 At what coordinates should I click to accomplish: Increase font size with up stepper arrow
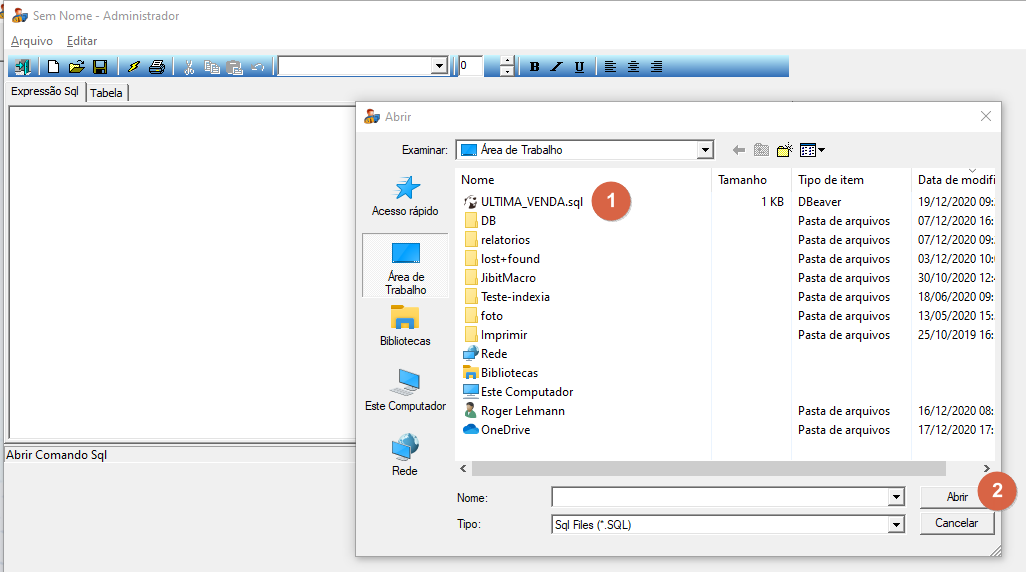pos(506,61)
